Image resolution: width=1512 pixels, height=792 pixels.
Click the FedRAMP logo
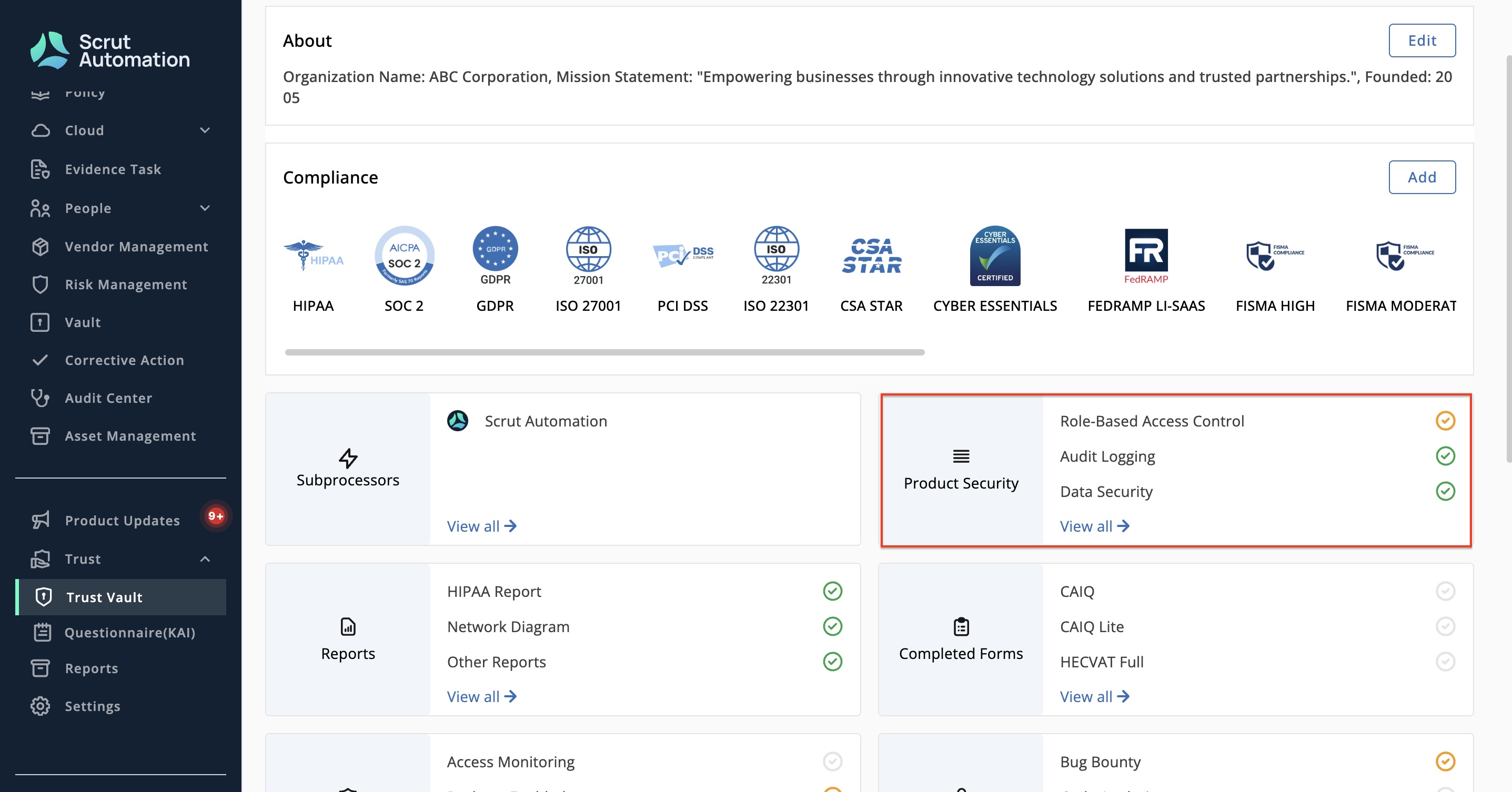click(x=1146, y=256)
